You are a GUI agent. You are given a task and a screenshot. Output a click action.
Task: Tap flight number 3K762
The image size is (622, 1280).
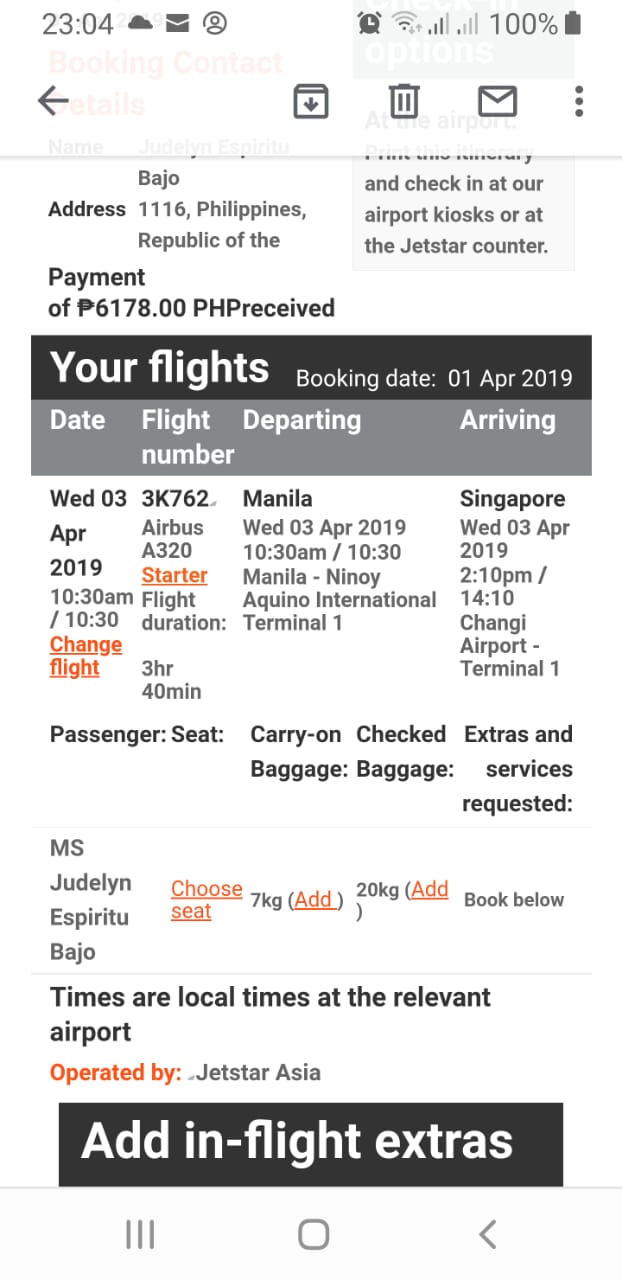point(175,498)
